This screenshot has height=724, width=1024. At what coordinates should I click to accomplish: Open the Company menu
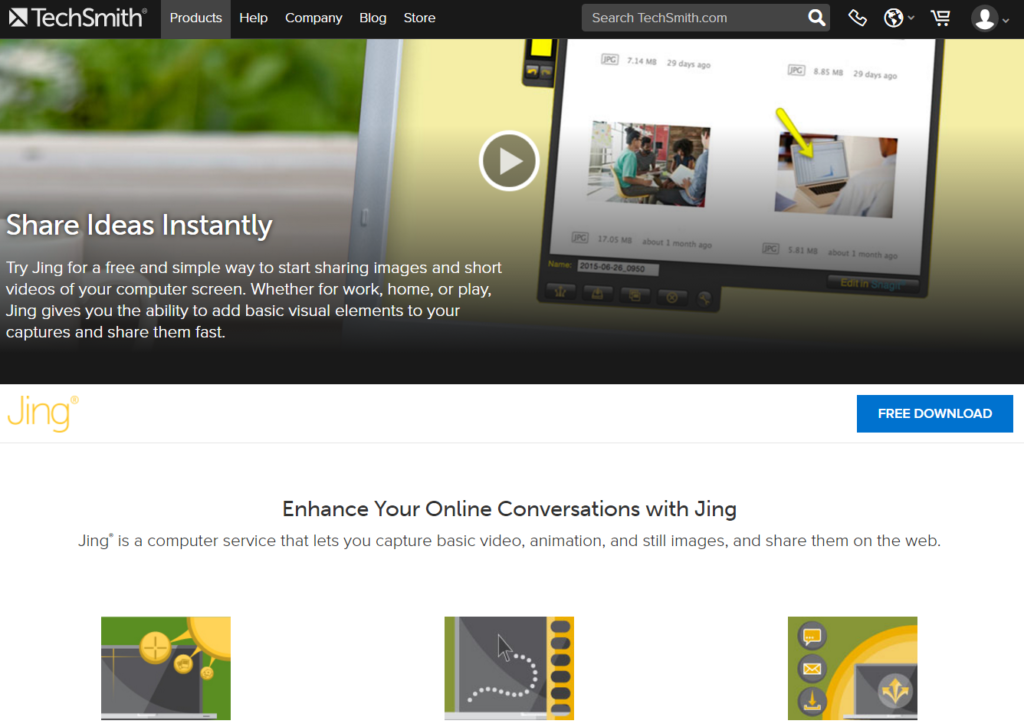click(x=313, y=18)
